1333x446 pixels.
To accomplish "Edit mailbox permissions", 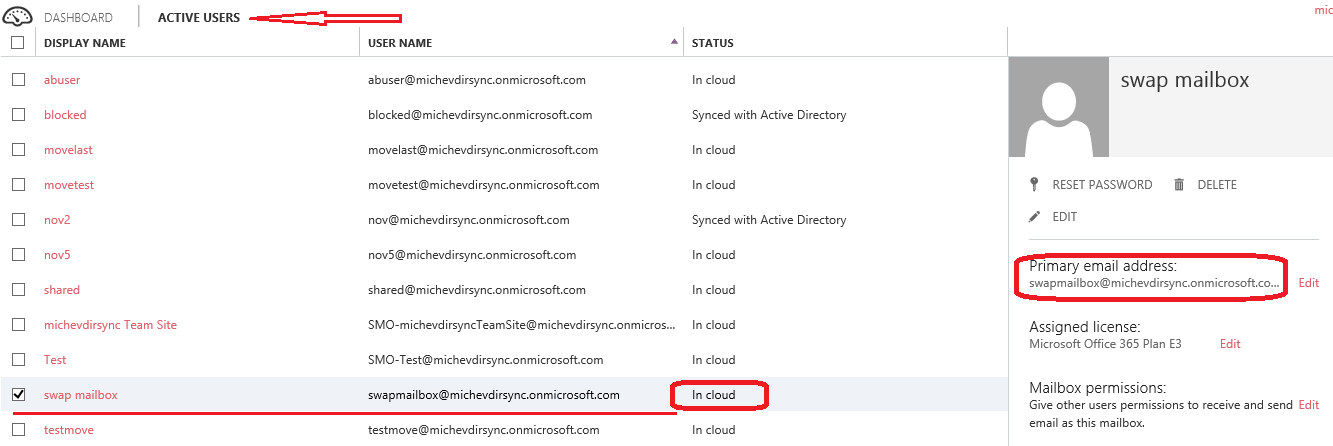I will (x=1308, y=405).
